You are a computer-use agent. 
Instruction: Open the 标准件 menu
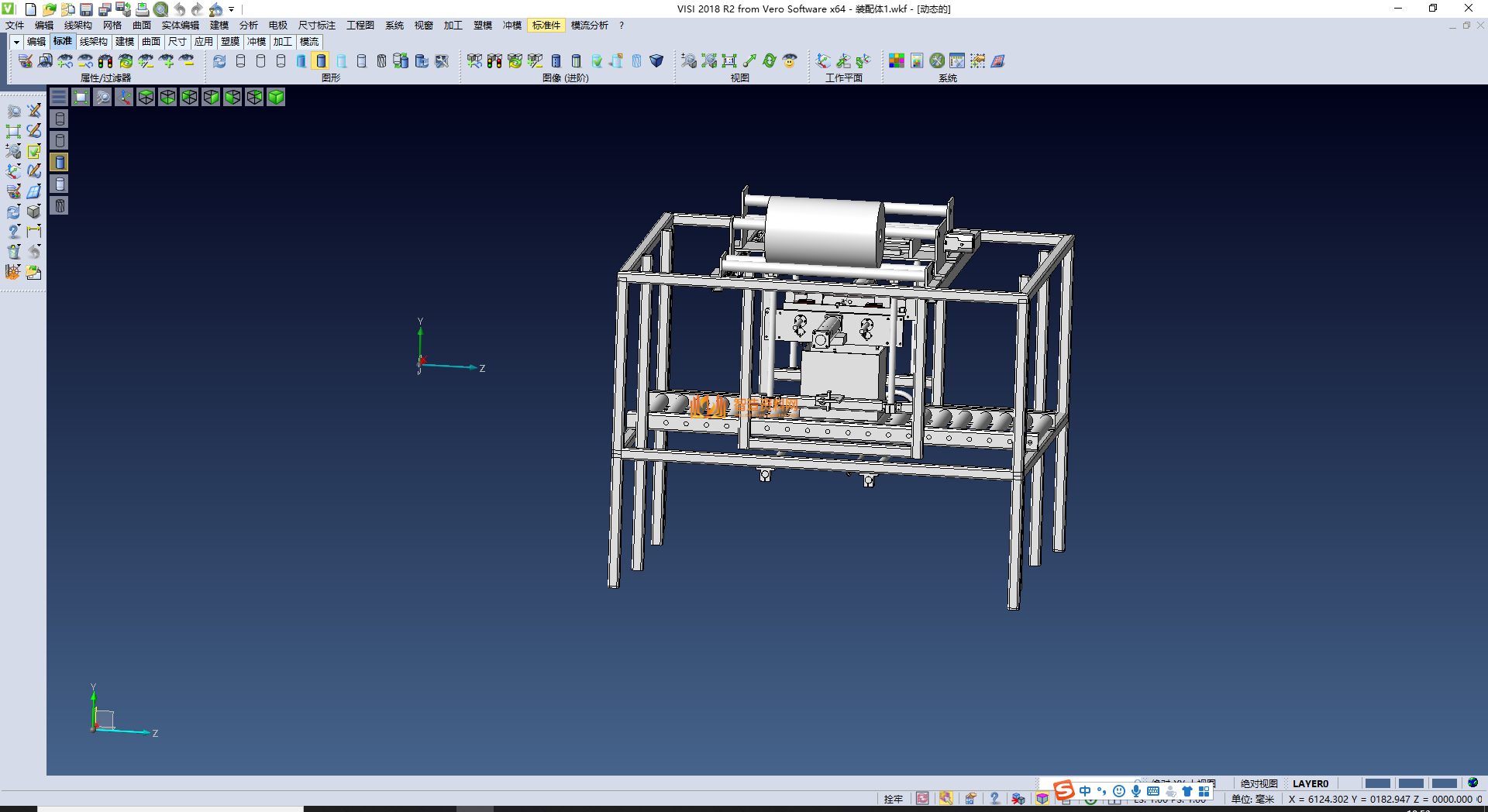click(x=546, y=26)
